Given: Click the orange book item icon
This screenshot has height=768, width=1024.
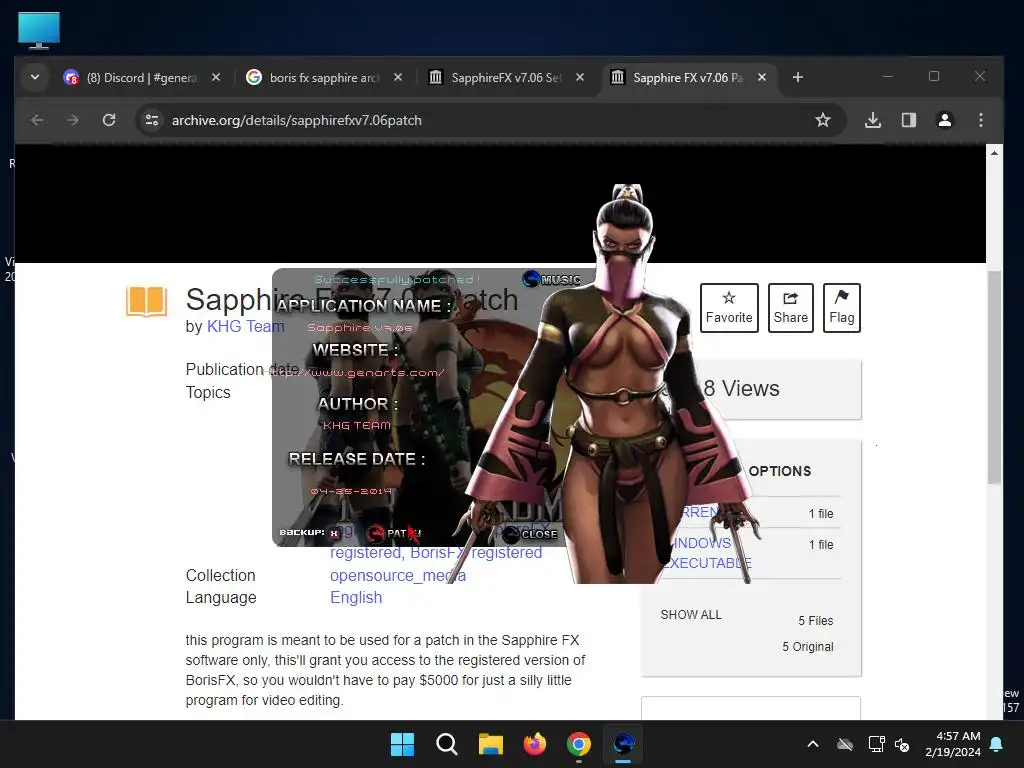Looking at the screenshot, I should click(146, 301).
